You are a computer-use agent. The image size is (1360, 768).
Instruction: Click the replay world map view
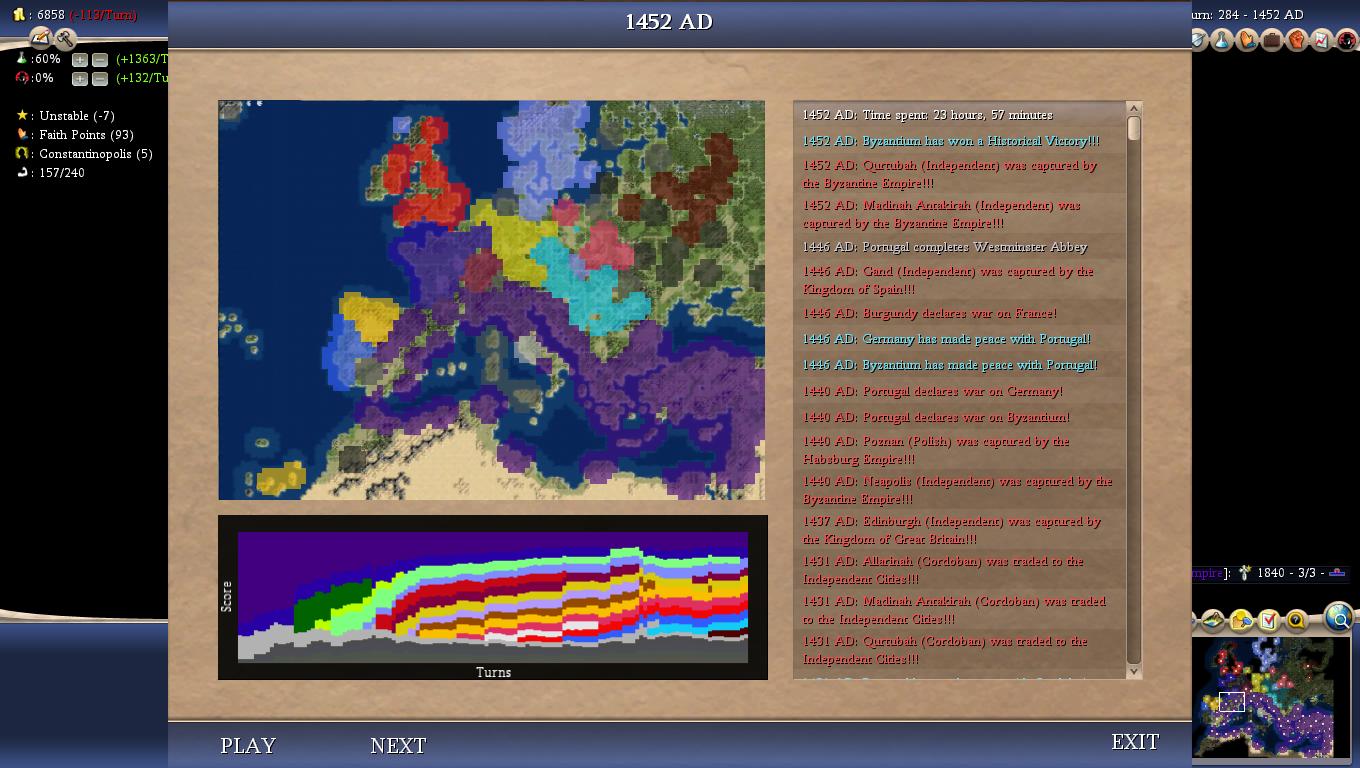click(492, 300)
